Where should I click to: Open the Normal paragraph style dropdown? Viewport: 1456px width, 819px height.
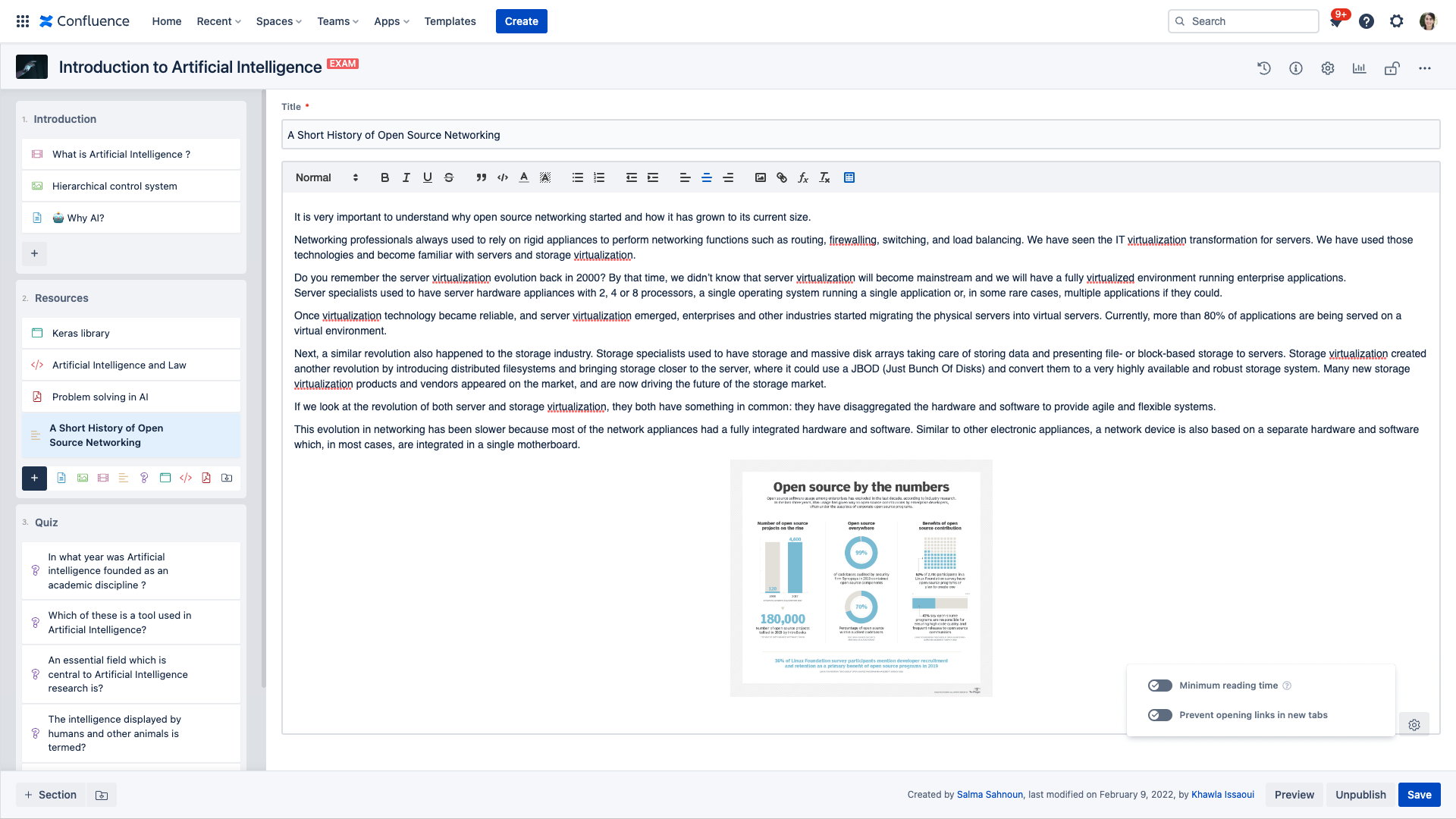[327, 177]
